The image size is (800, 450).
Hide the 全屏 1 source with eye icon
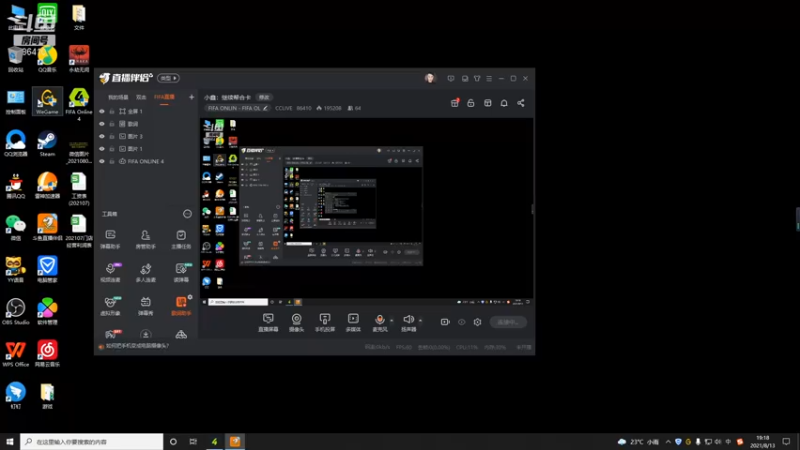(x=102, y=111)
